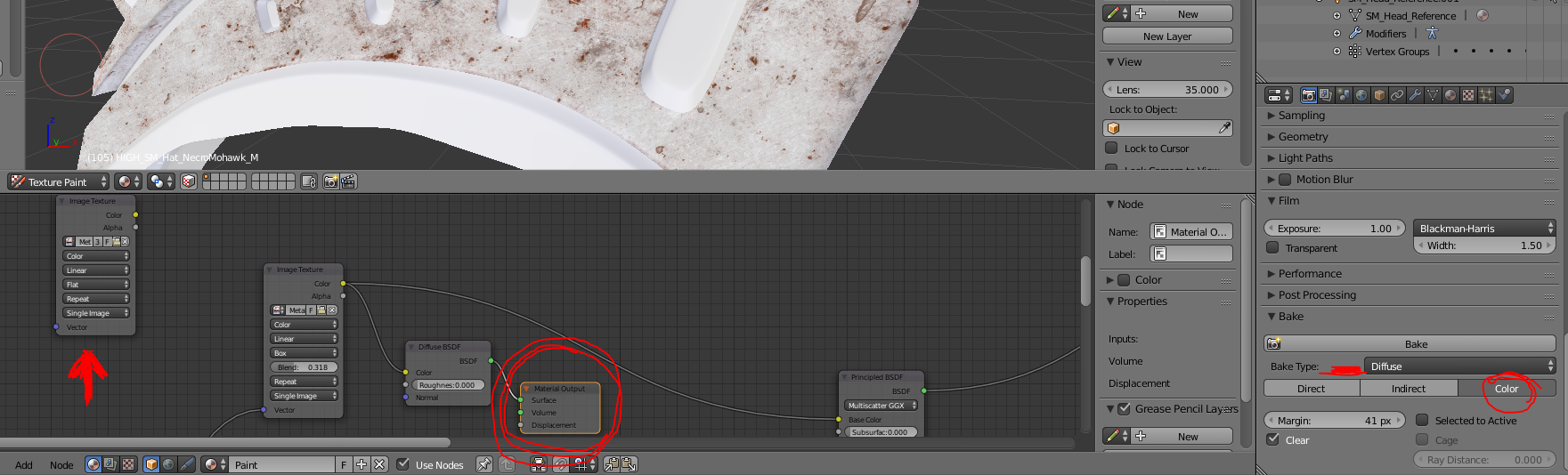Open Texture properties tab with checker icon
The height and width of the screenshot is (475, 1568).
(x=1468, y=95)
